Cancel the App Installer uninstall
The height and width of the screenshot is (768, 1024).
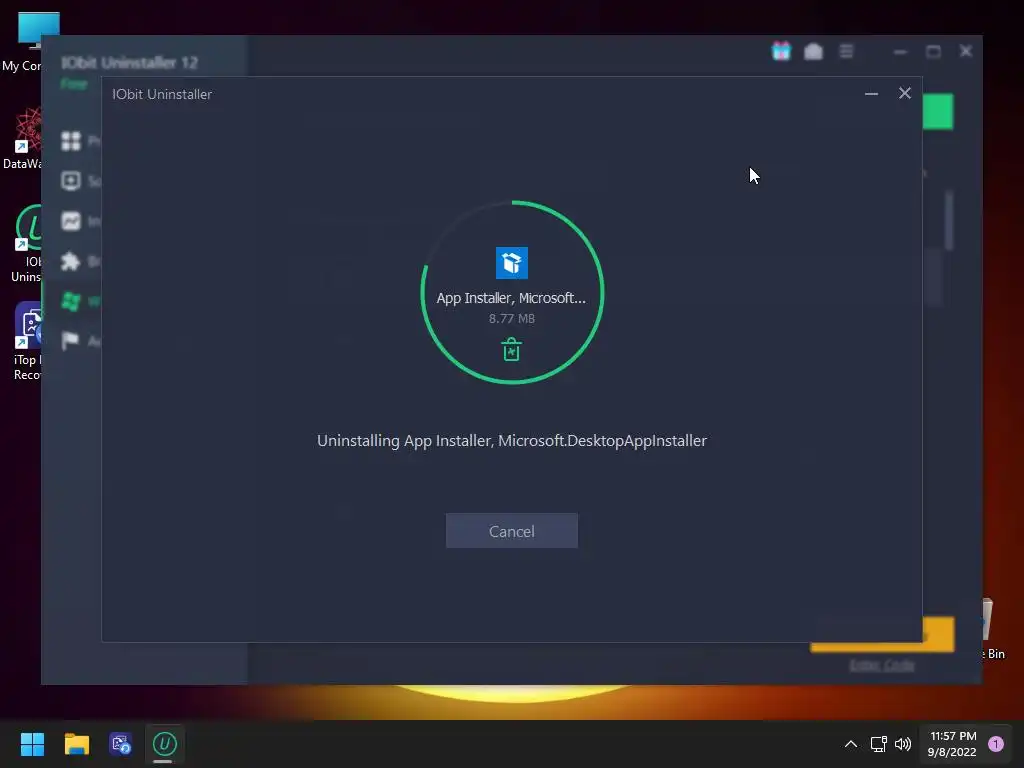[x=511, y=531]
